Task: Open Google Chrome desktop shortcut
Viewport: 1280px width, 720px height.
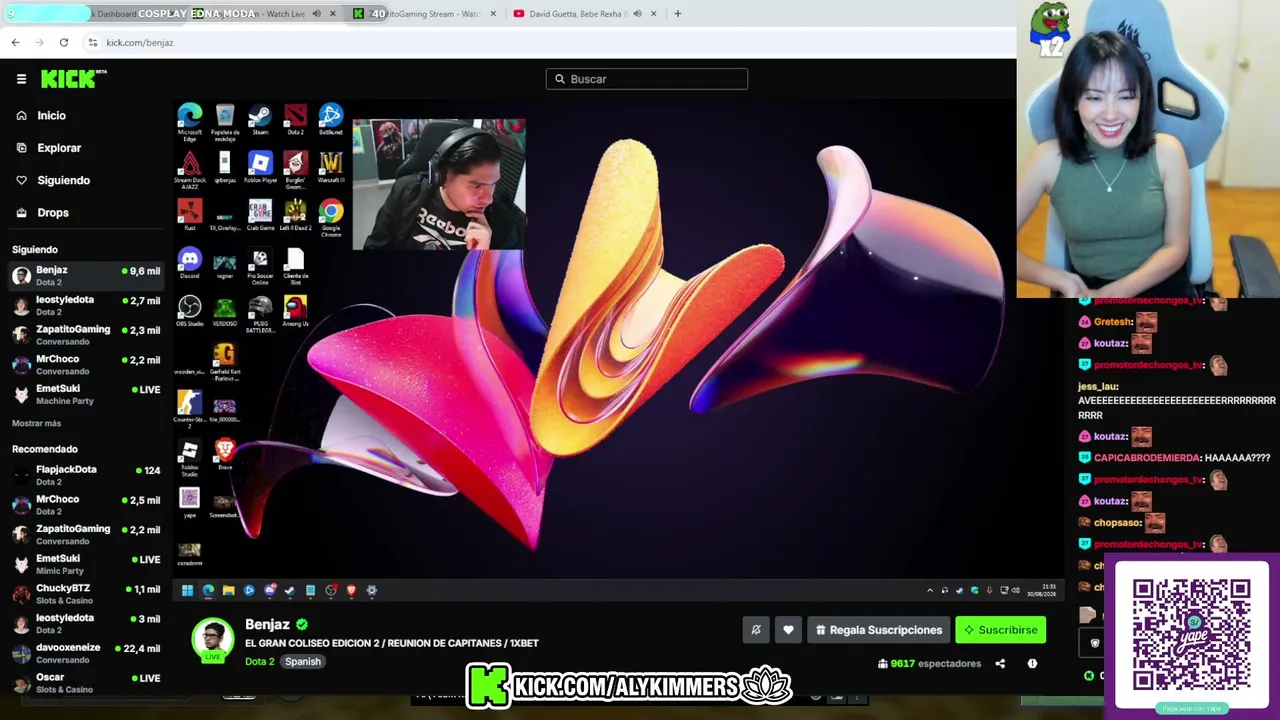Action: [x=330, y=217]
